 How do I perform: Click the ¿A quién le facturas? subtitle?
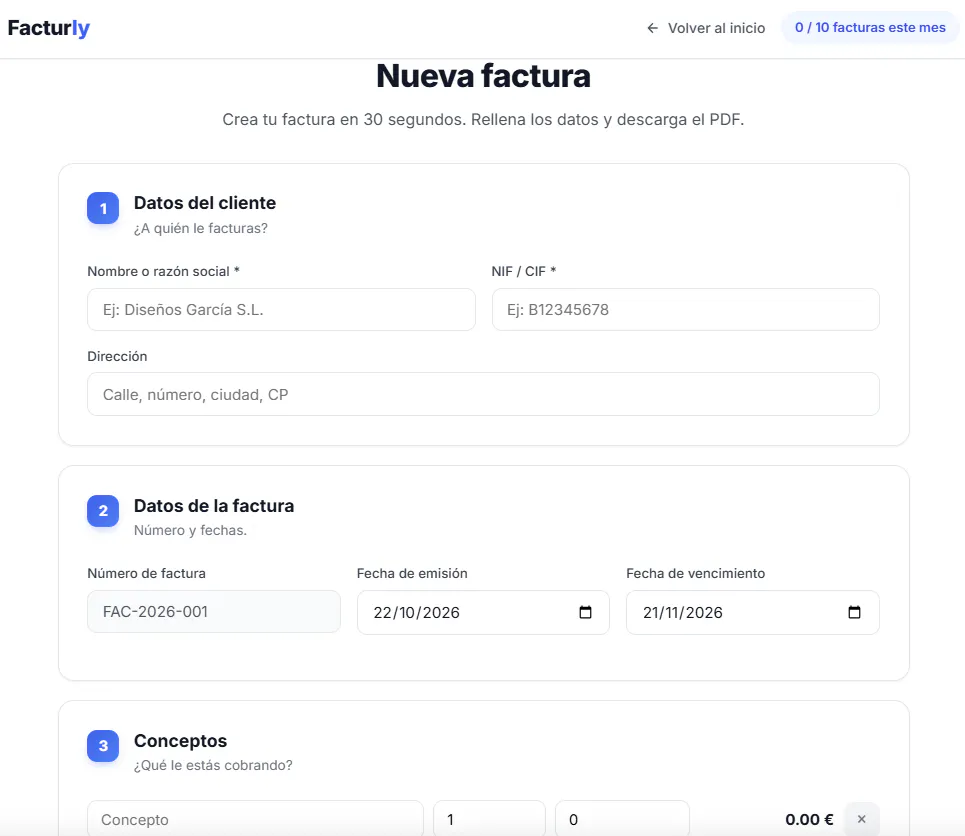point(201,228)
